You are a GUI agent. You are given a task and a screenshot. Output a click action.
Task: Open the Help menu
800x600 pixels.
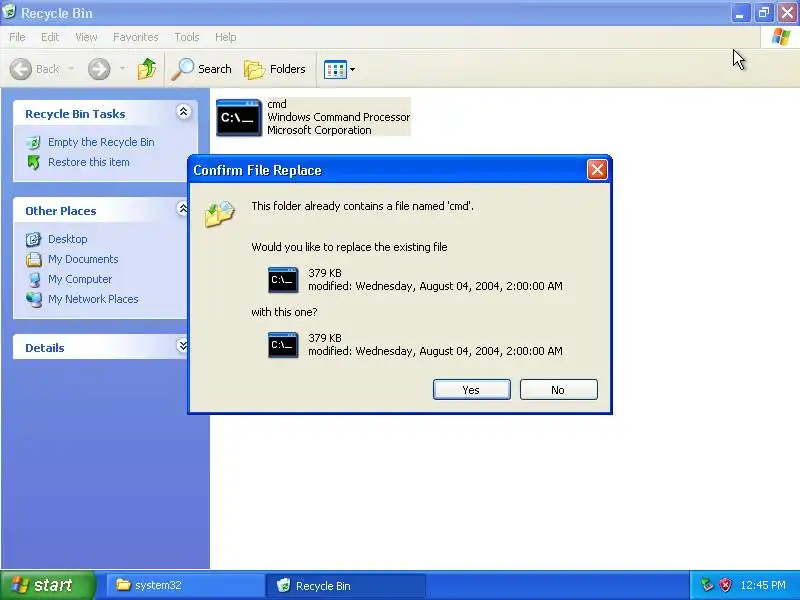(226, 37)
